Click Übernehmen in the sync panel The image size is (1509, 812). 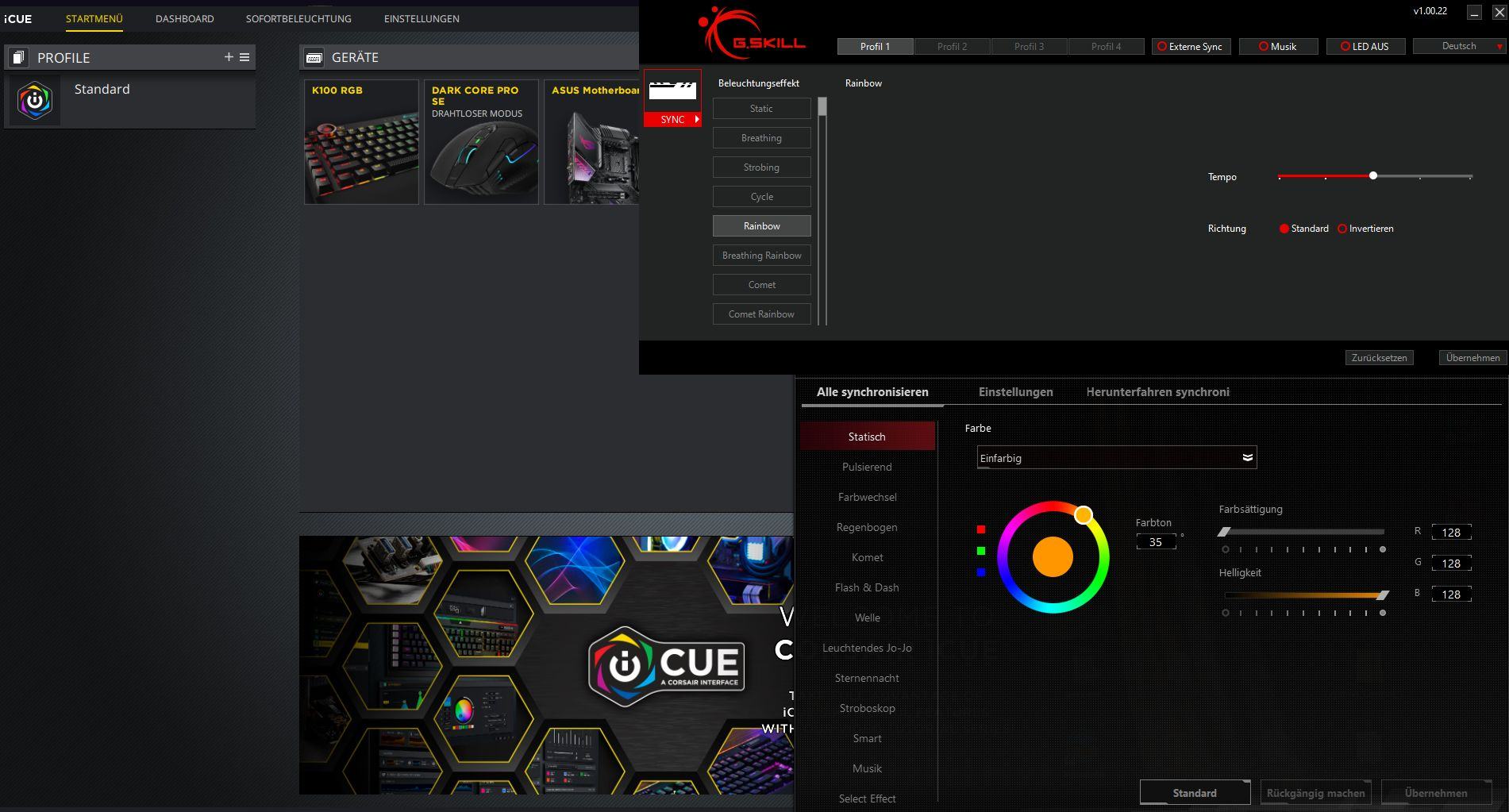[x=1436, y=793]
